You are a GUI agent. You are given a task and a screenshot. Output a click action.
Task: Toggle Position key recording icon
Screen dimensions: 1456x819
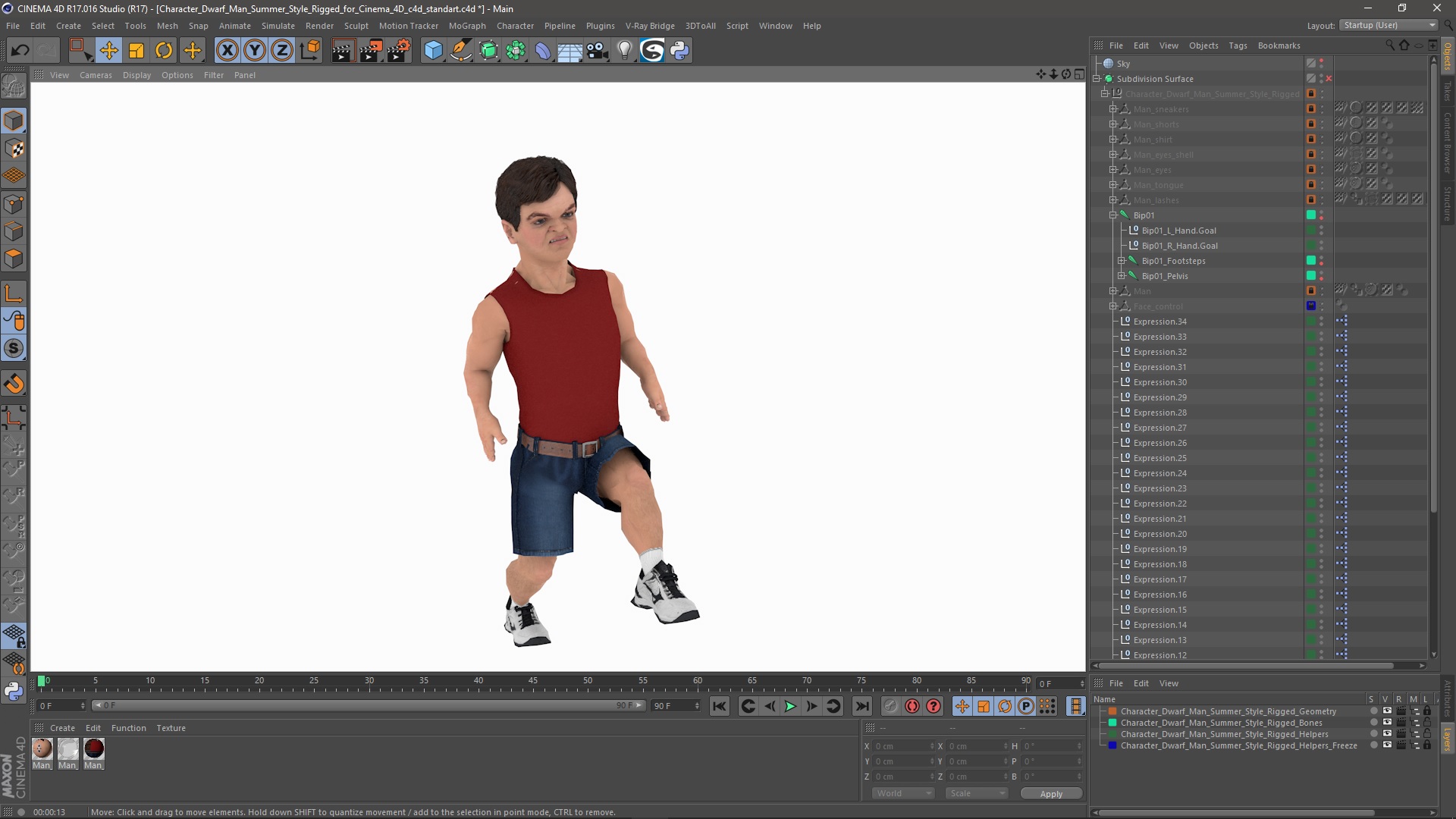pos(962,706)
